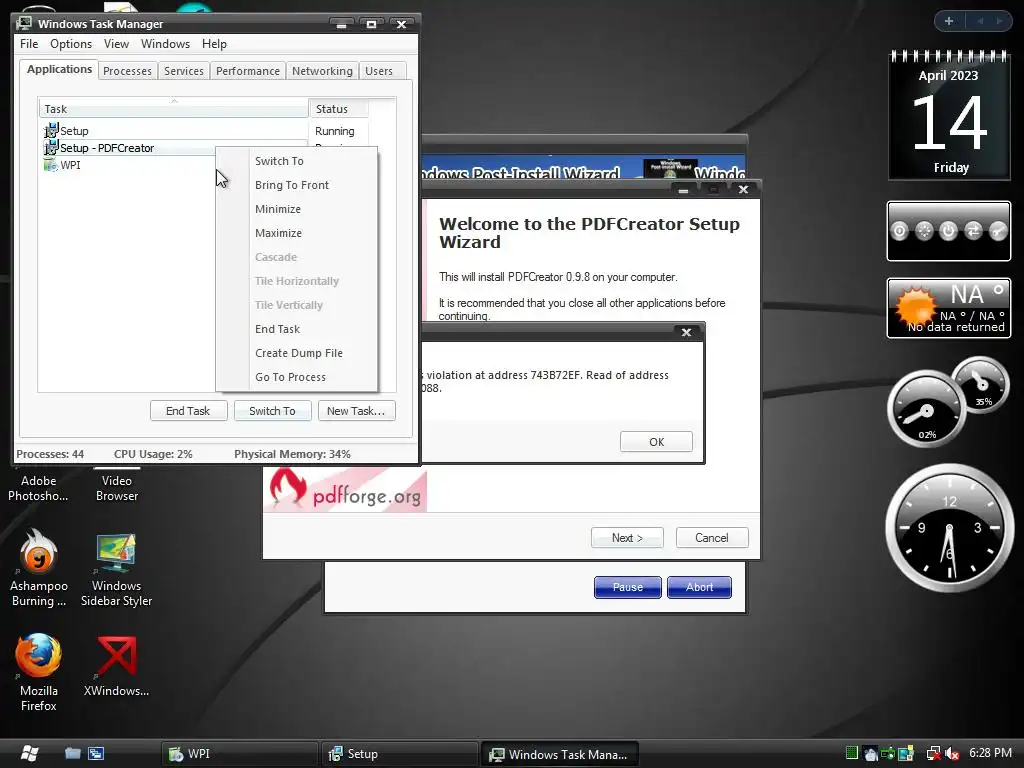Open Adobe Photoshop desktop shortcut
The width and height of the screenshot is (1024, 768).
coord(38,488)
